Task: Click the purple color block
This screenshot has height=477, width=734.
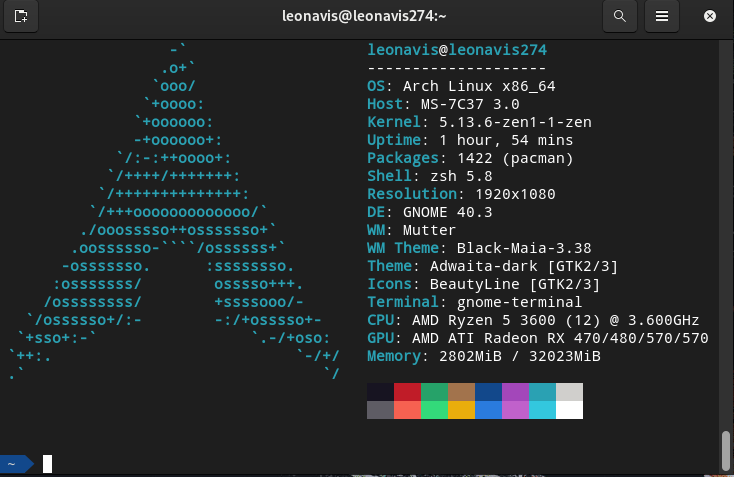Action: pos(515,392)
